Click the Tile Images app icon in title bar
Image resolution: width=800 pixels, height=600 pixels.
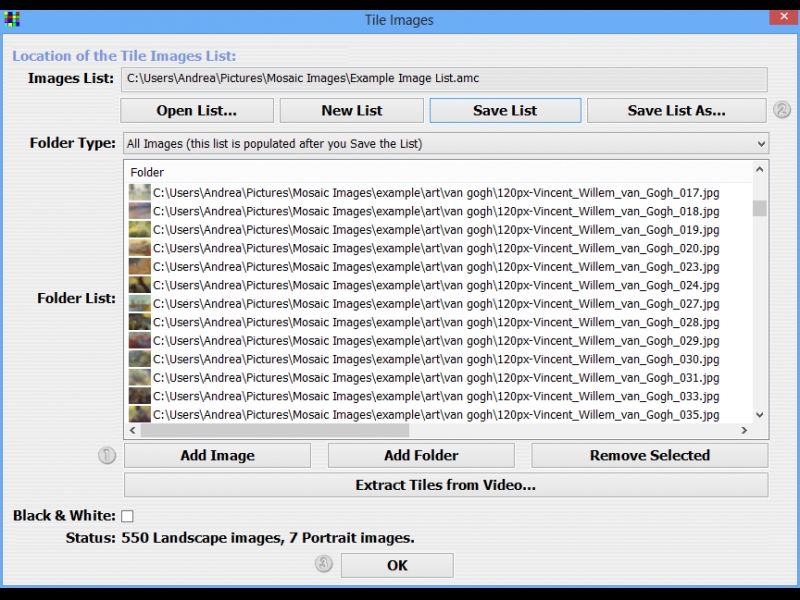pos(13,19)
